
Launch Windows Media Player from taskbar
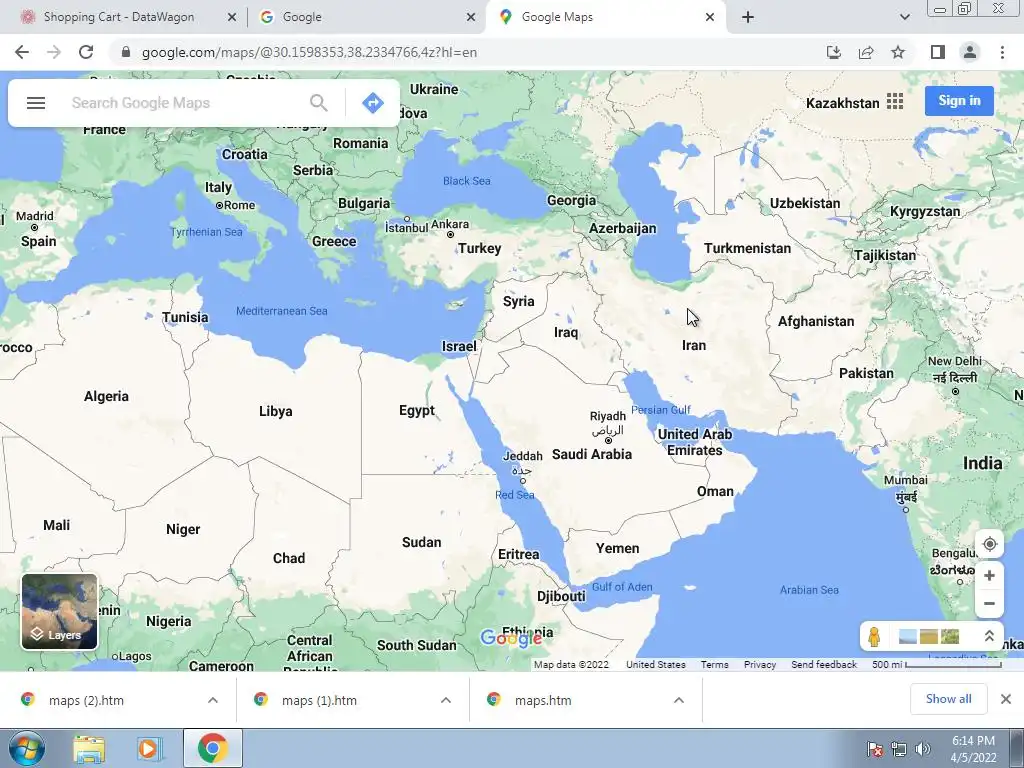pos(148,749)
